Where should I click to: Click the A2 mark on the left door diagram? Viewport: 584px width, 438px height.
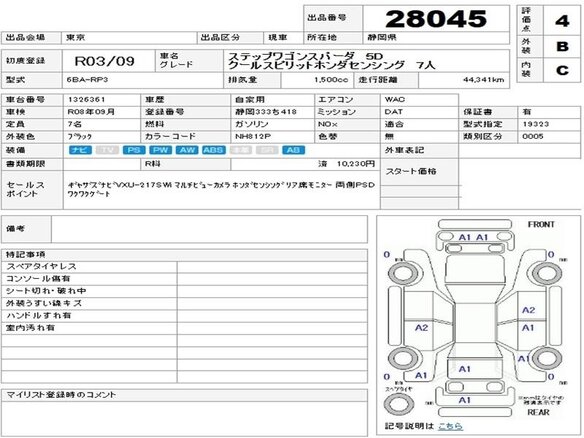[x=421, y=328]
